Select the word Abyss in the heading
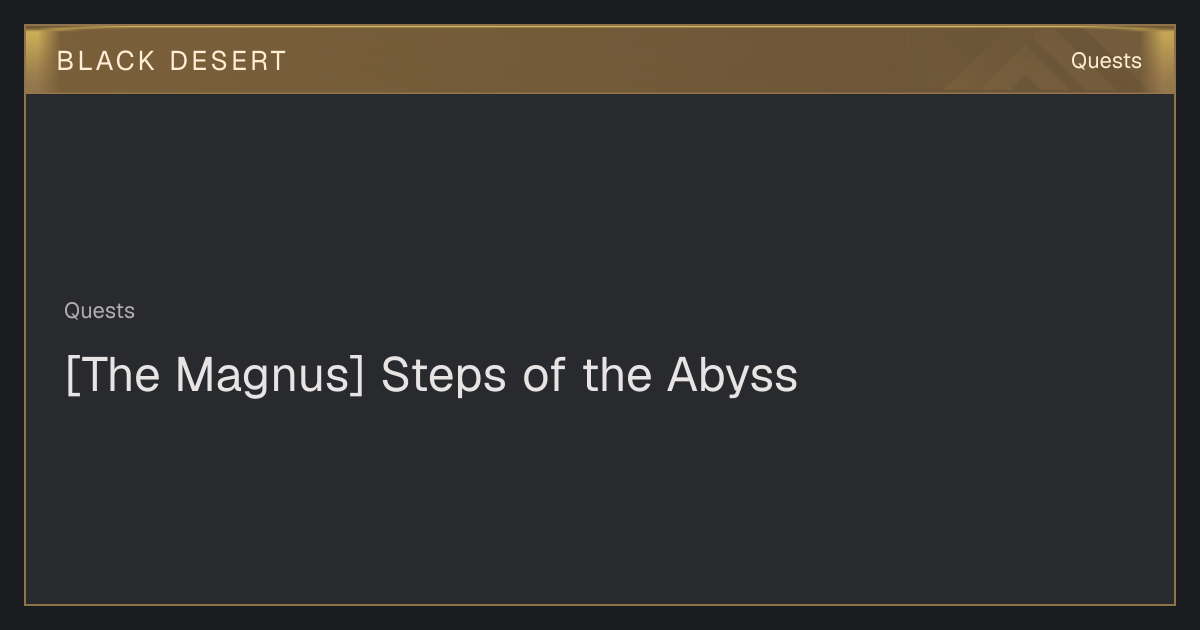The image size is (1200, 630). [733, 376]
